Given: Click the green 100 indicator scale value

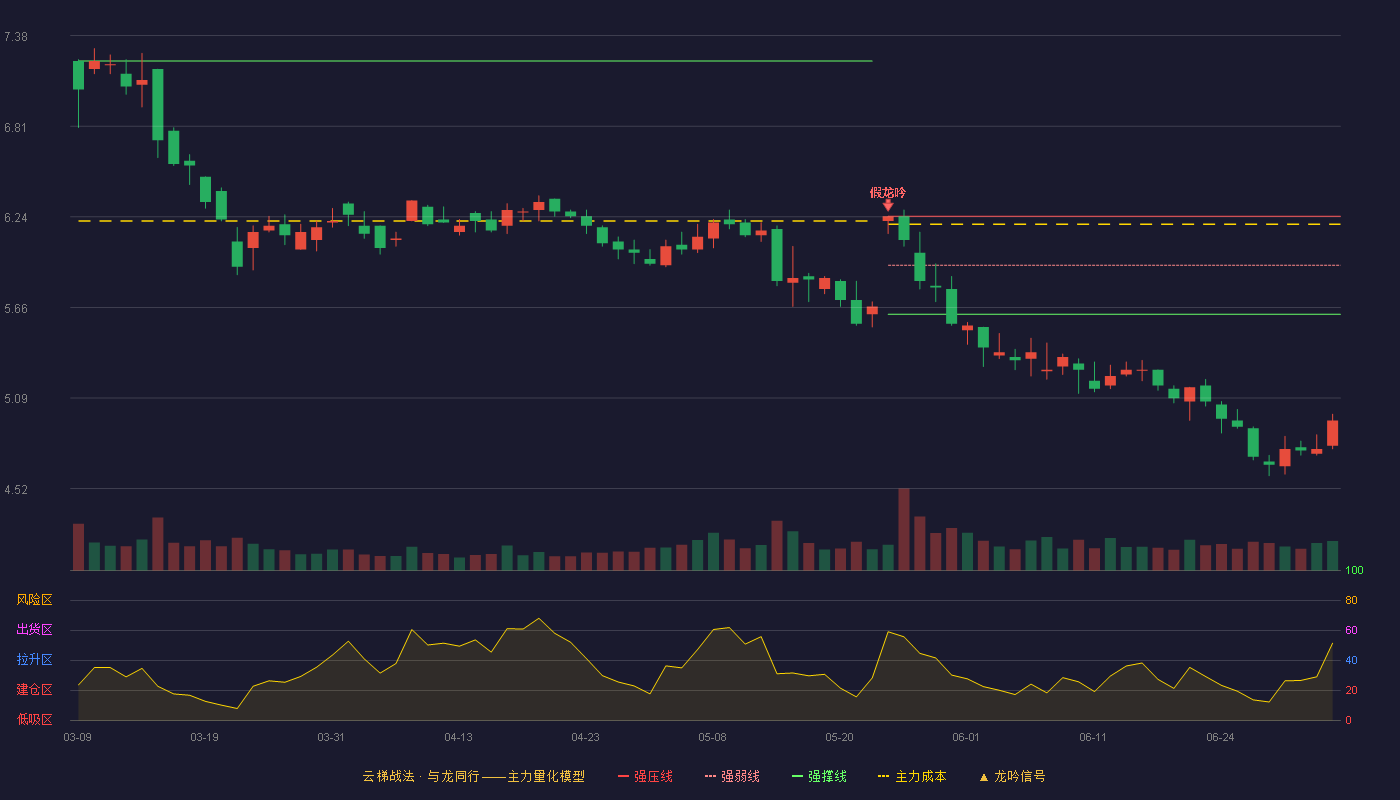Looking at the screenshot, I should [x=1354, y=571].
